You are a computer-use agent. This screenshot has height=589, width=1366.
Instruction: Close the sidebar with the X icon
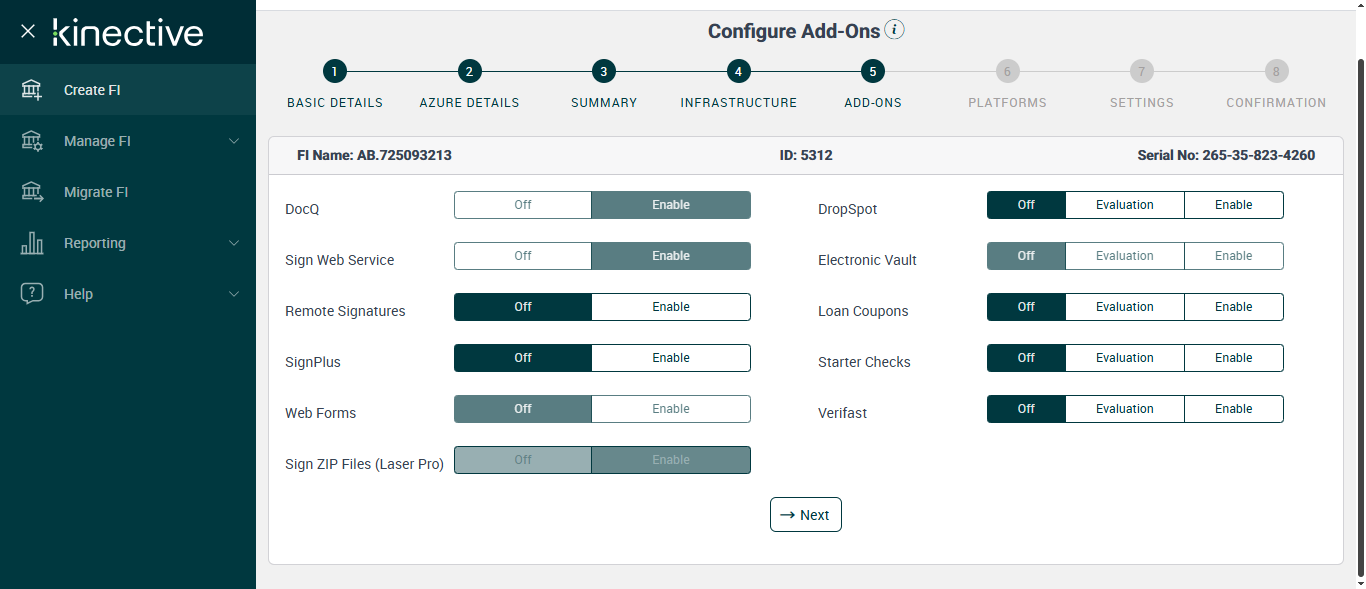tap(28, 31)
